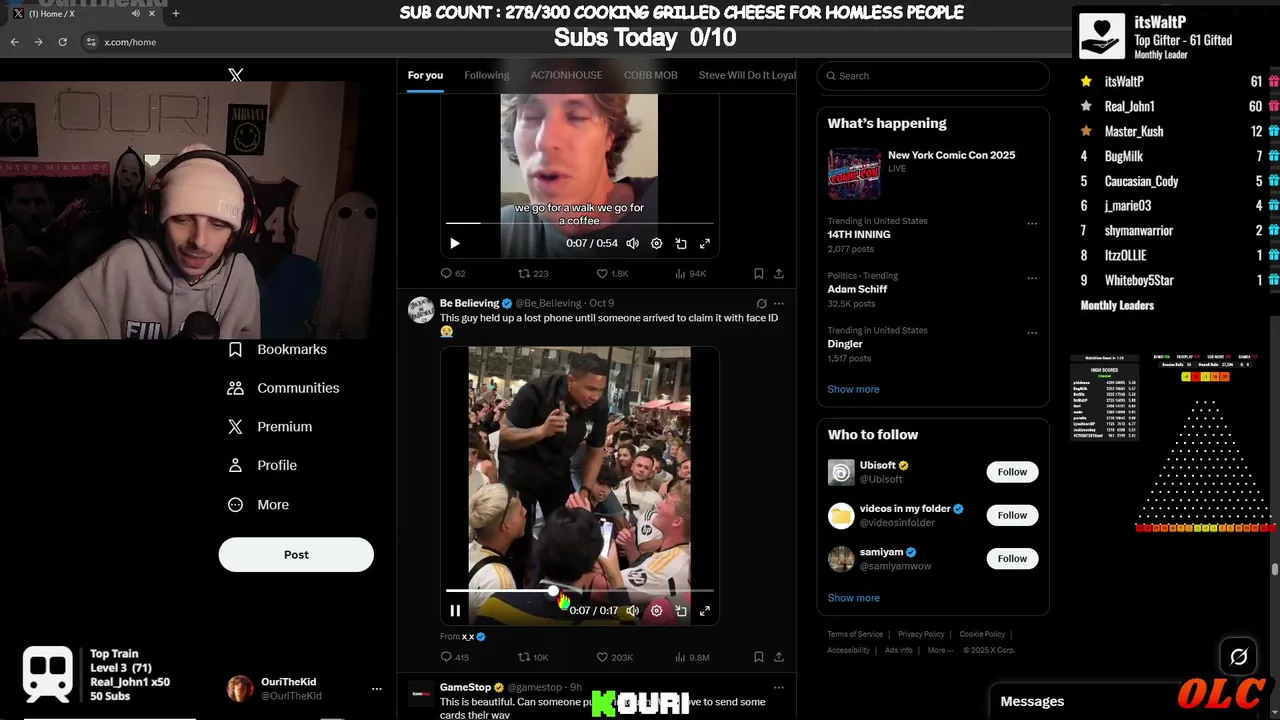
Task: Bookmark the Be Believing post
Action: point(759,657)
